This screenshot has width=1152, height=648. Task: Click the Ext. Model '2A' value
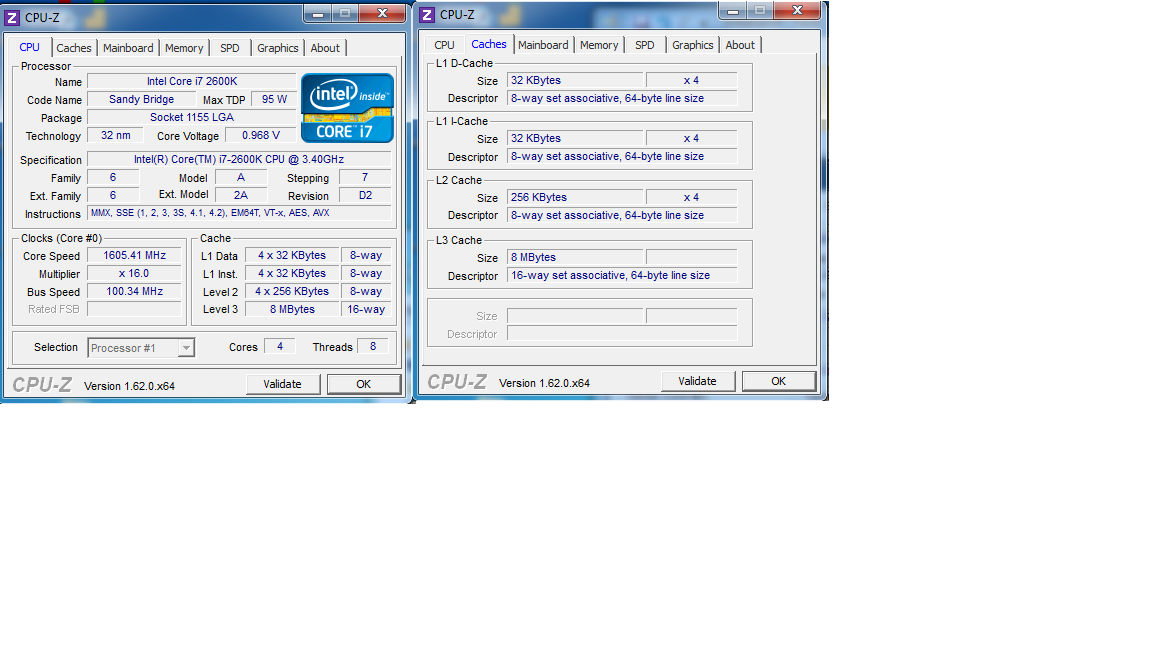click(241, 195)
